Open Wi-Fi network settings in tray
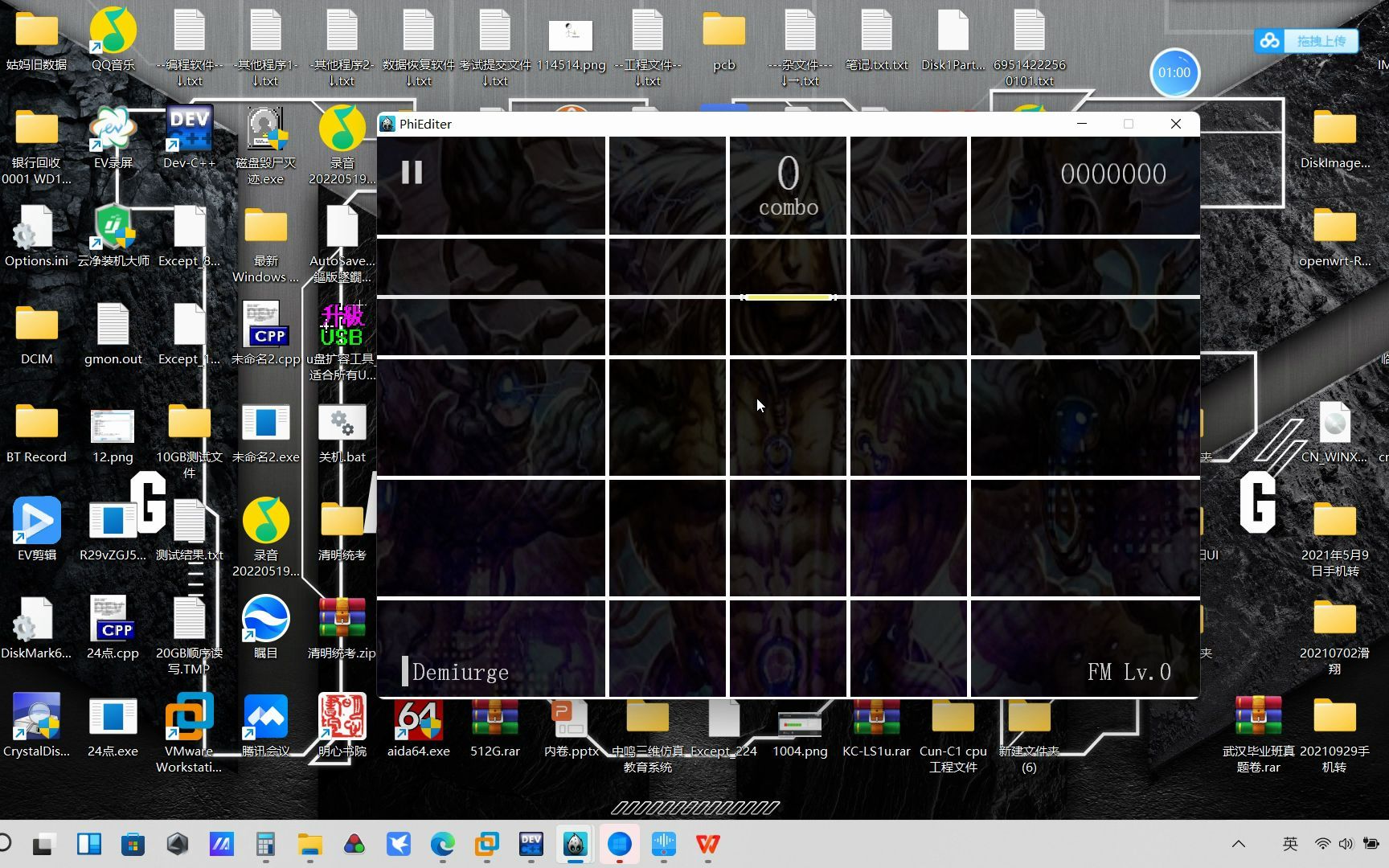Viewport: 1389px width, 868px height. click(x=1322, y=844)
